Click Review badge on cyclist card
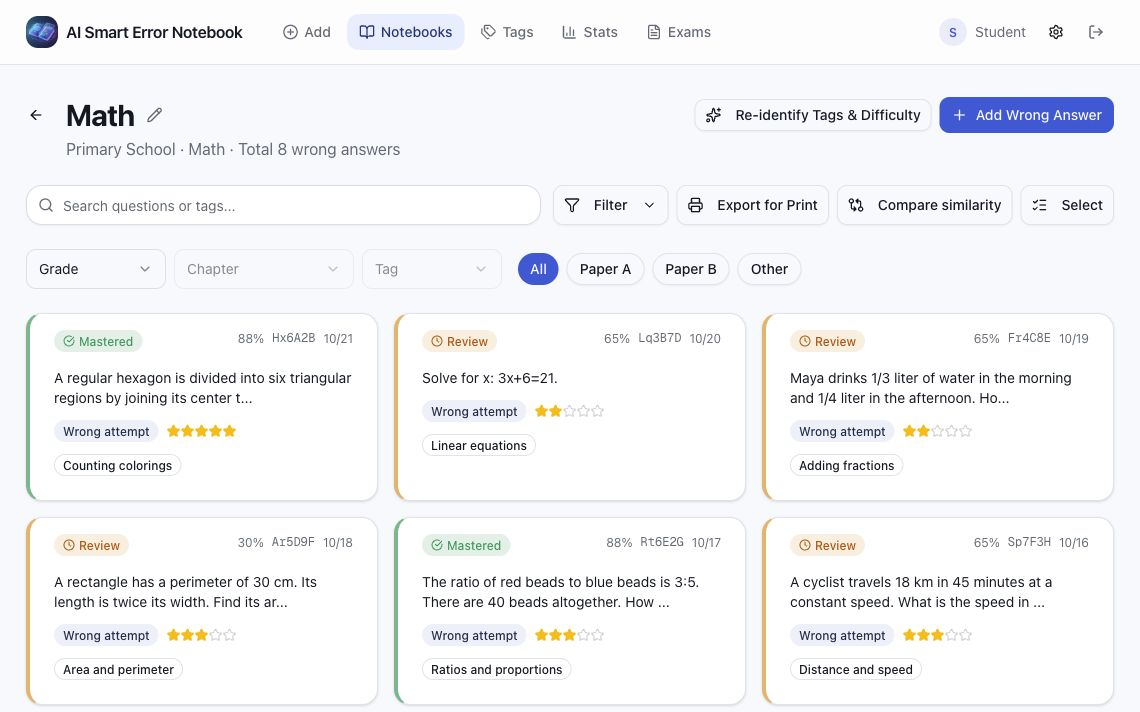This screenshot has width=1140, height=712. (827, 545)
